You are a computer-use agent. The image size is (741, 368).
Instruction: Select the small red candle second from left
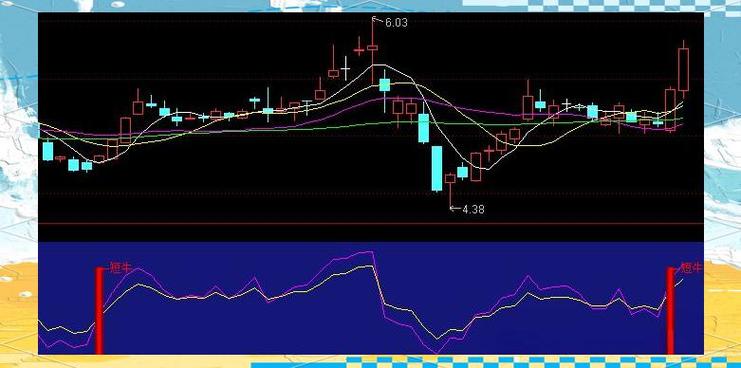coord(60,158)
